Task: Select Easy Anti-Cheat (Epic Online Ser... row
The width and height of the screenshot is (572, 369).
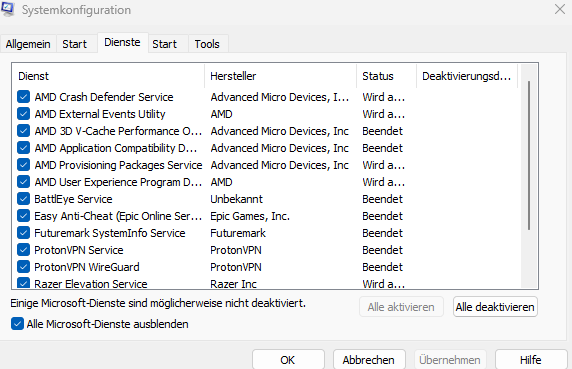Action: pos(266,216)
